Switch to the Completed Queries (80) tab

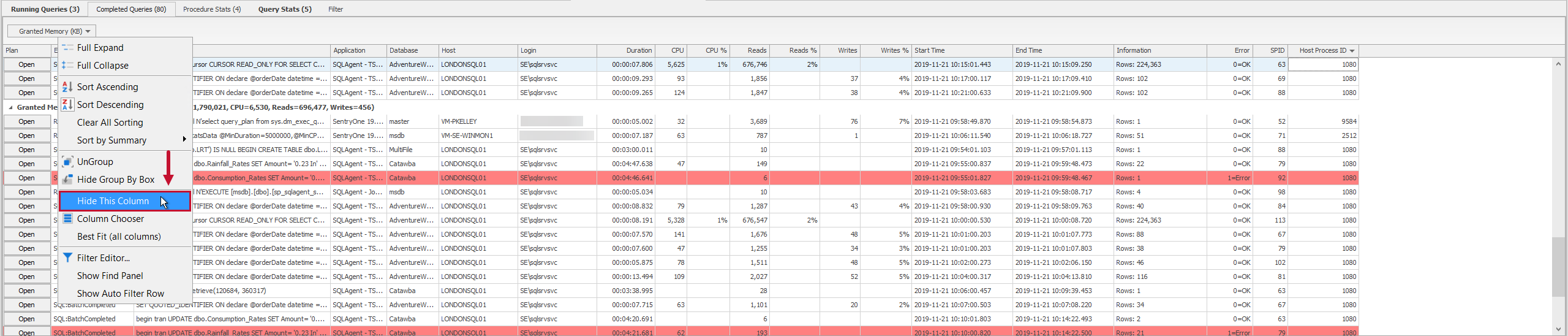tap(131, 9)
